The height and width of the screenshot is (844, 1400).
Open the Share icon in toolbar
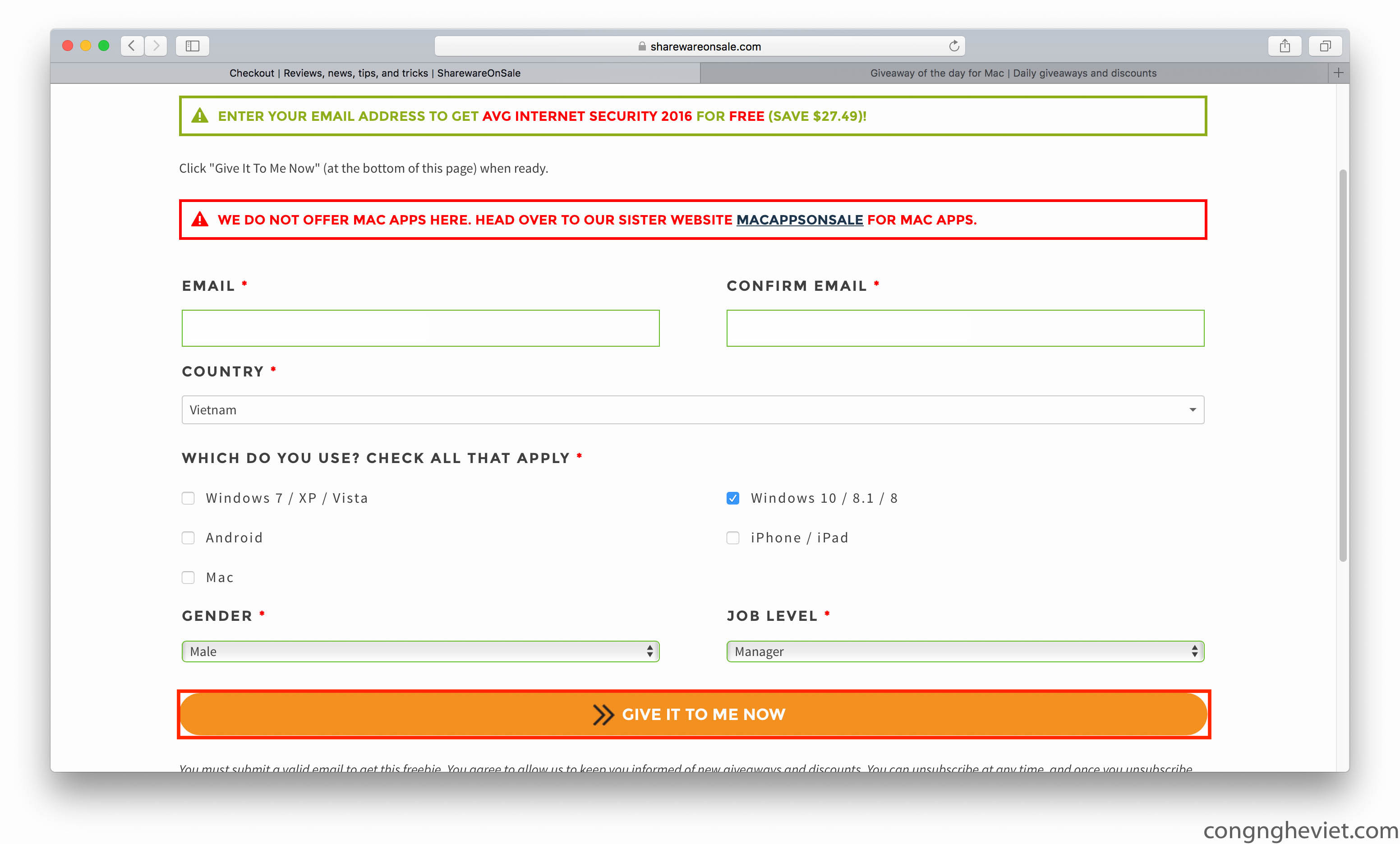[x=1285, y=46]
